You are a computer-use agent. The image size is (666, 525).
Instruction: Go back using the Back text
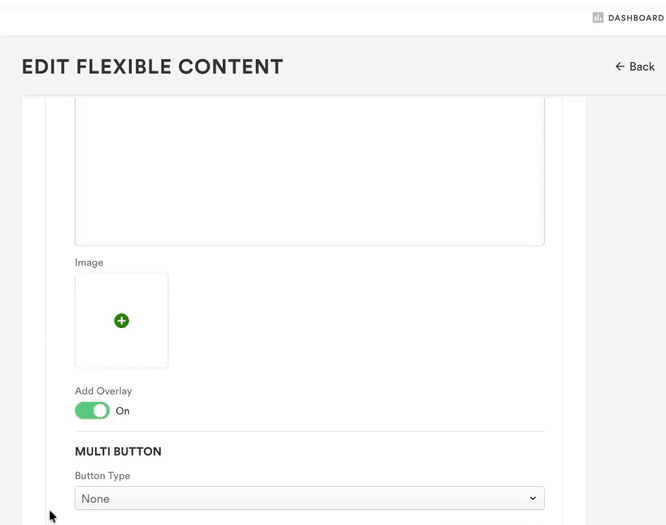tap(642, 67)
